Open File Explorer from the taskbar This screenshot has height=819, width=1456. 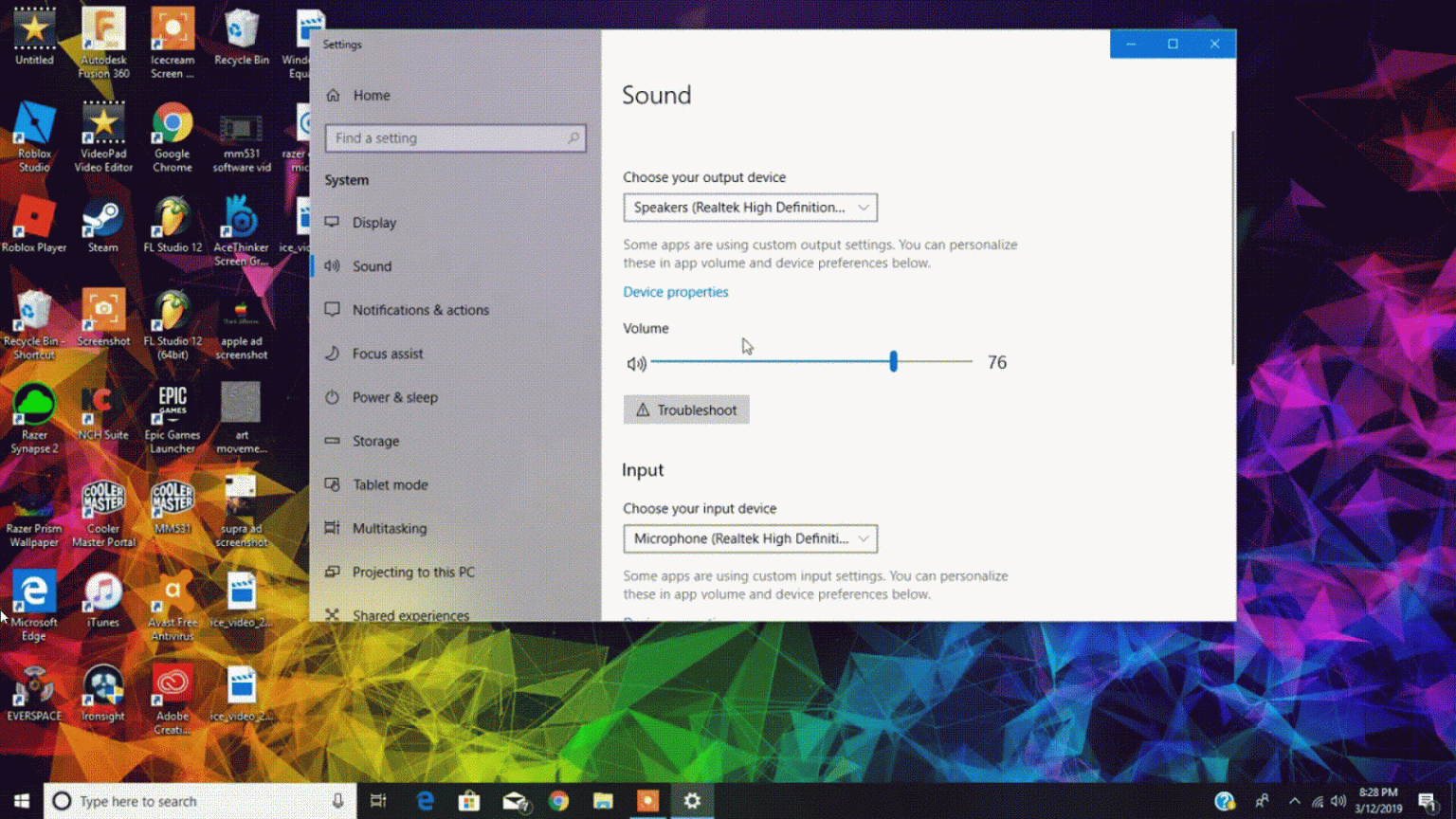pos(603,801)
